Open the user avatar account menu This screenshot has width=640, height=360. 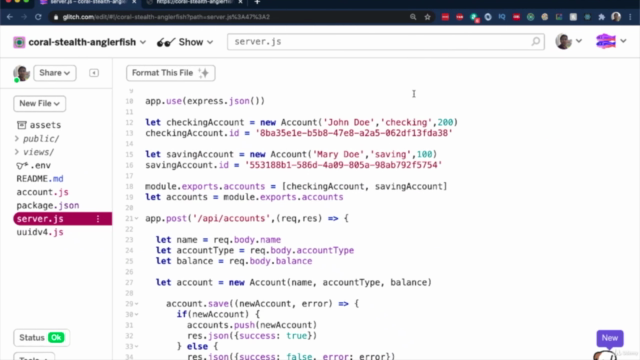click(x=569, y=41)
